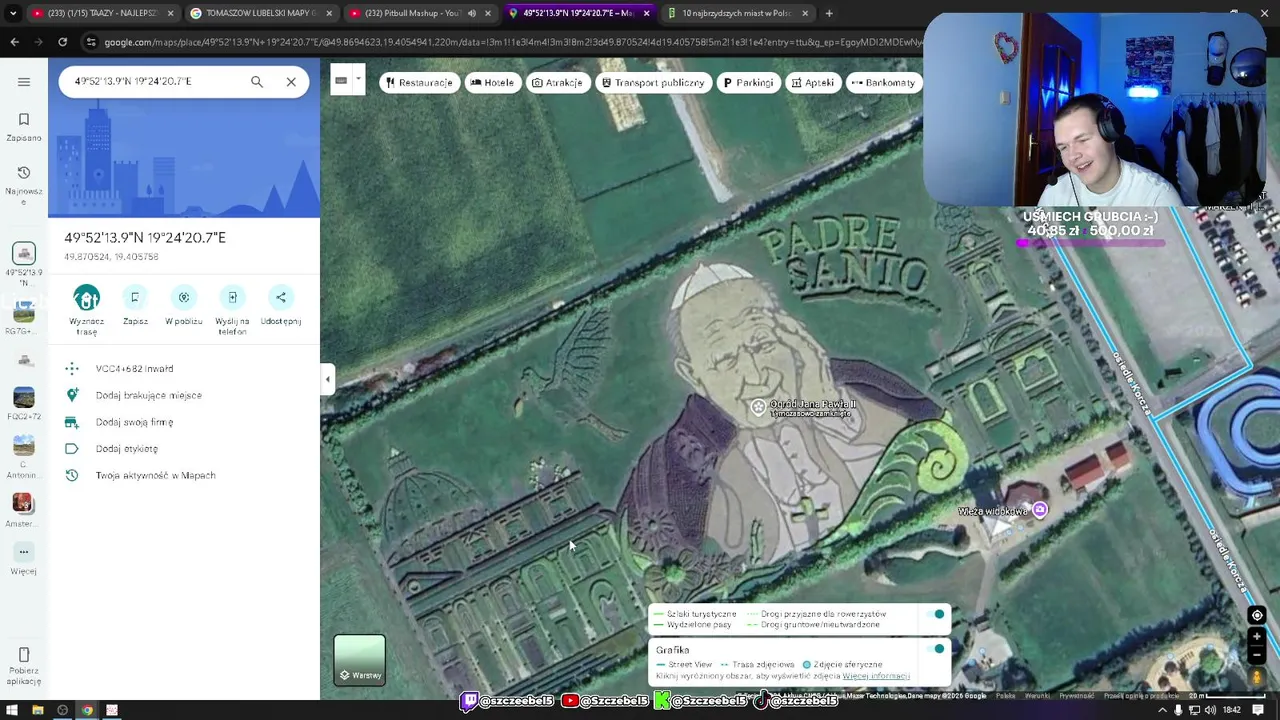Click the Ogród Jana Pawła II marker

[759, 407]
